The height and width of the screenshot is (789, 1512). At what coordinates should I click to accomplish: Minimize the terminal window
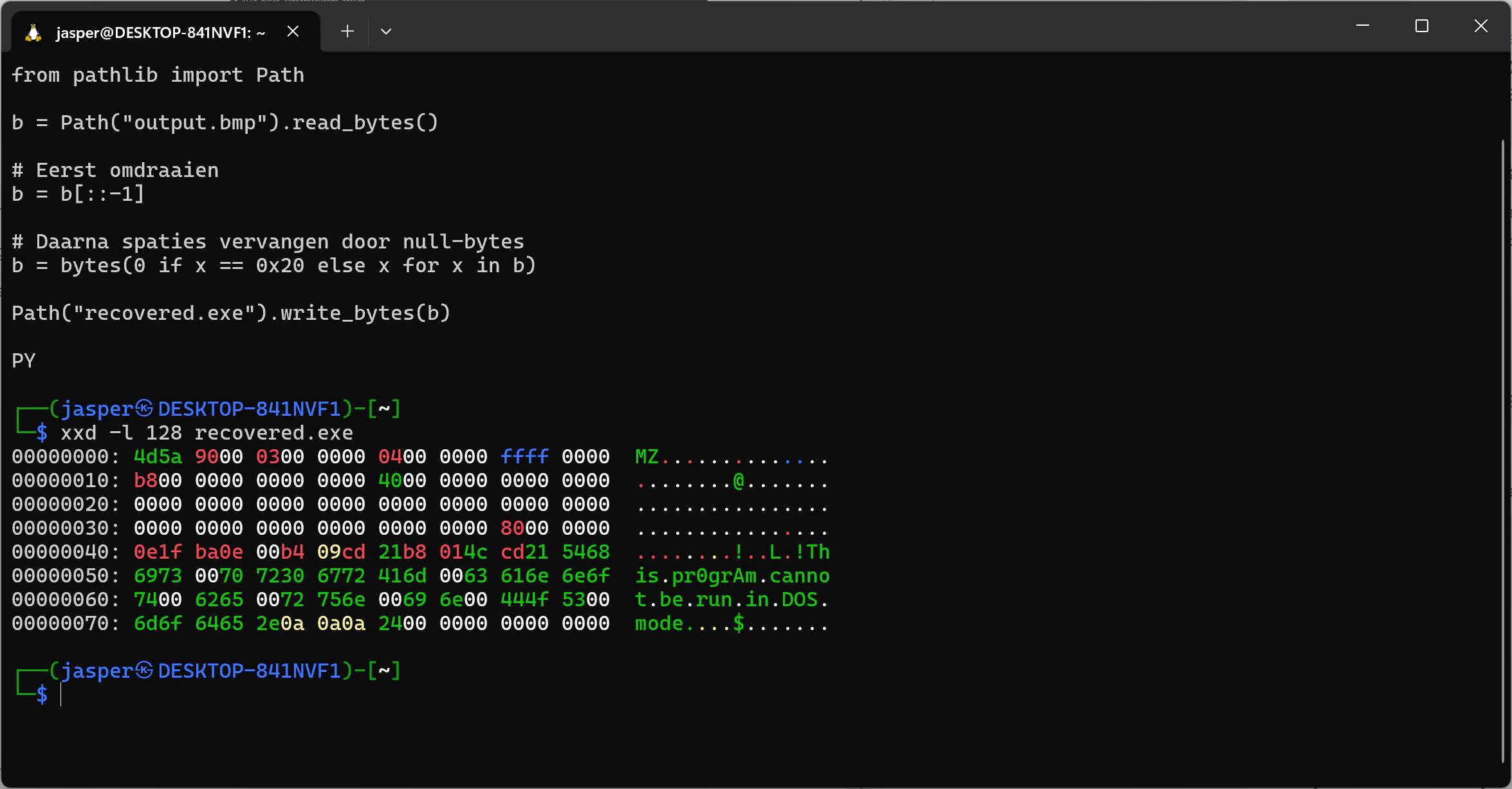coord(1363,26)
